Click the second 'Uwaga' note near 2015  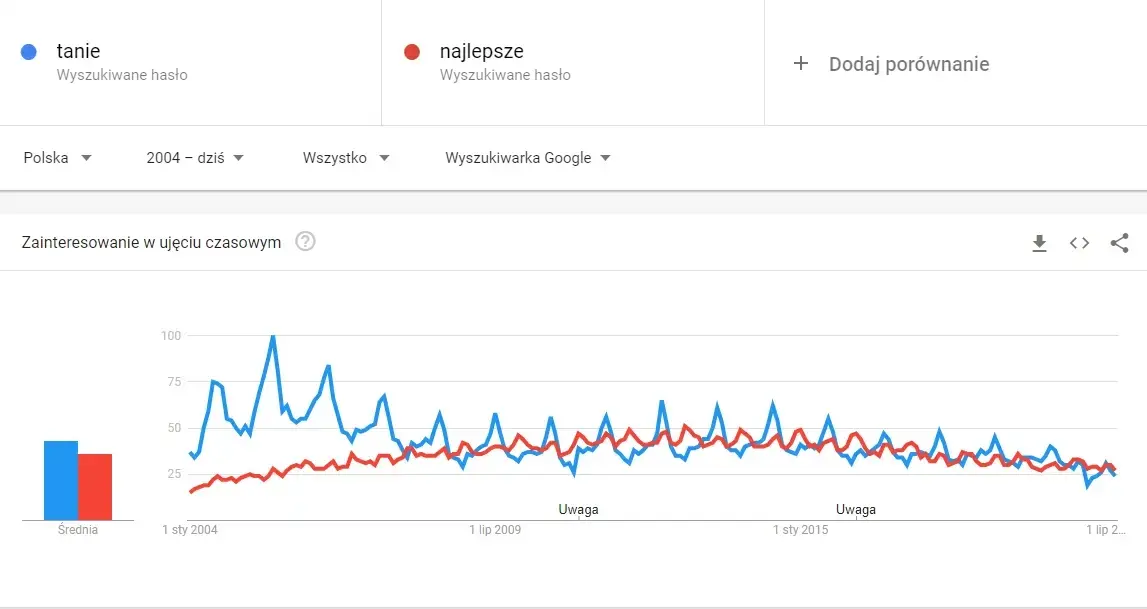855,509
